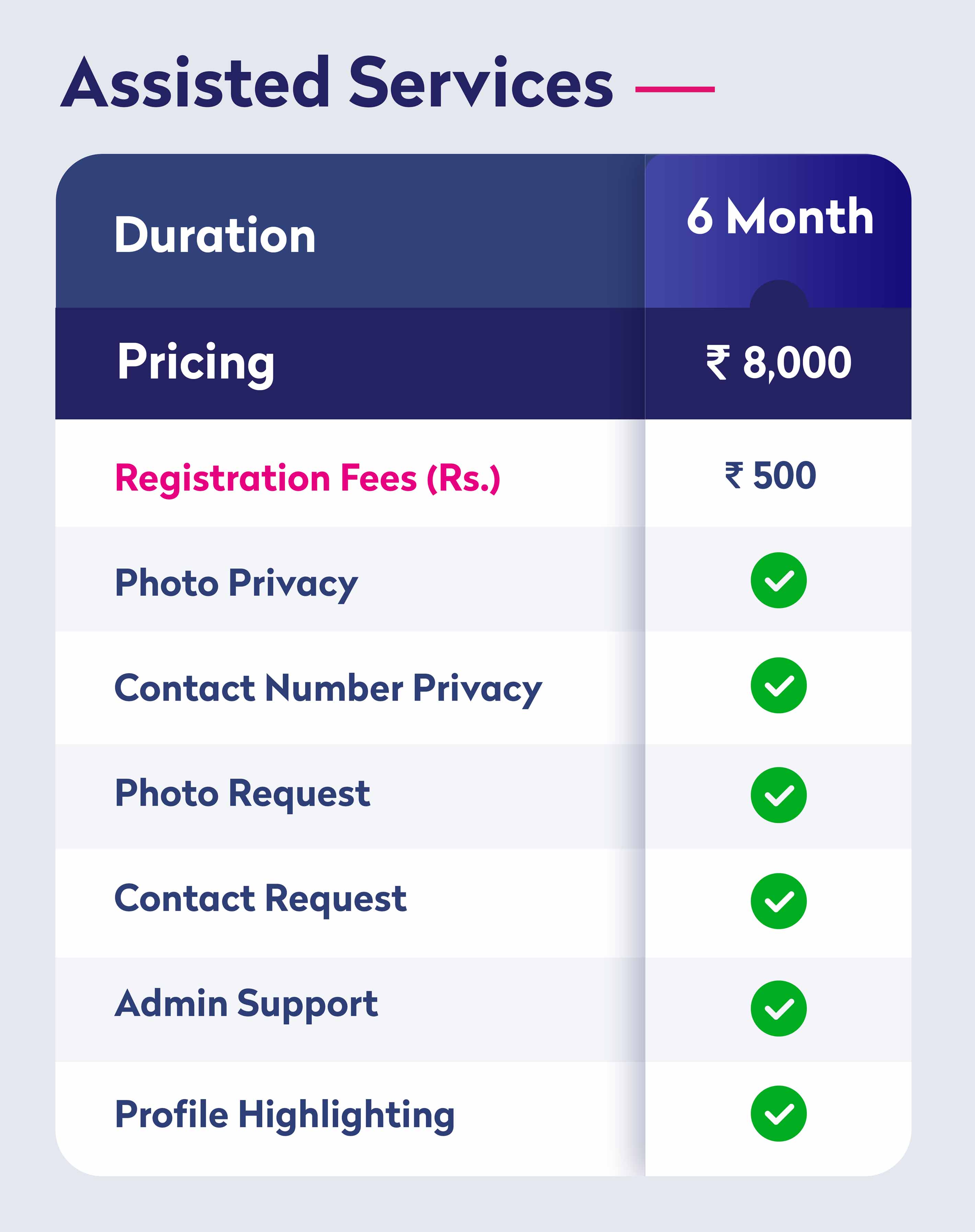975x1232 pixels.
Task: Click the Registration Fees (Rs.) label
Action: [308, 478]
